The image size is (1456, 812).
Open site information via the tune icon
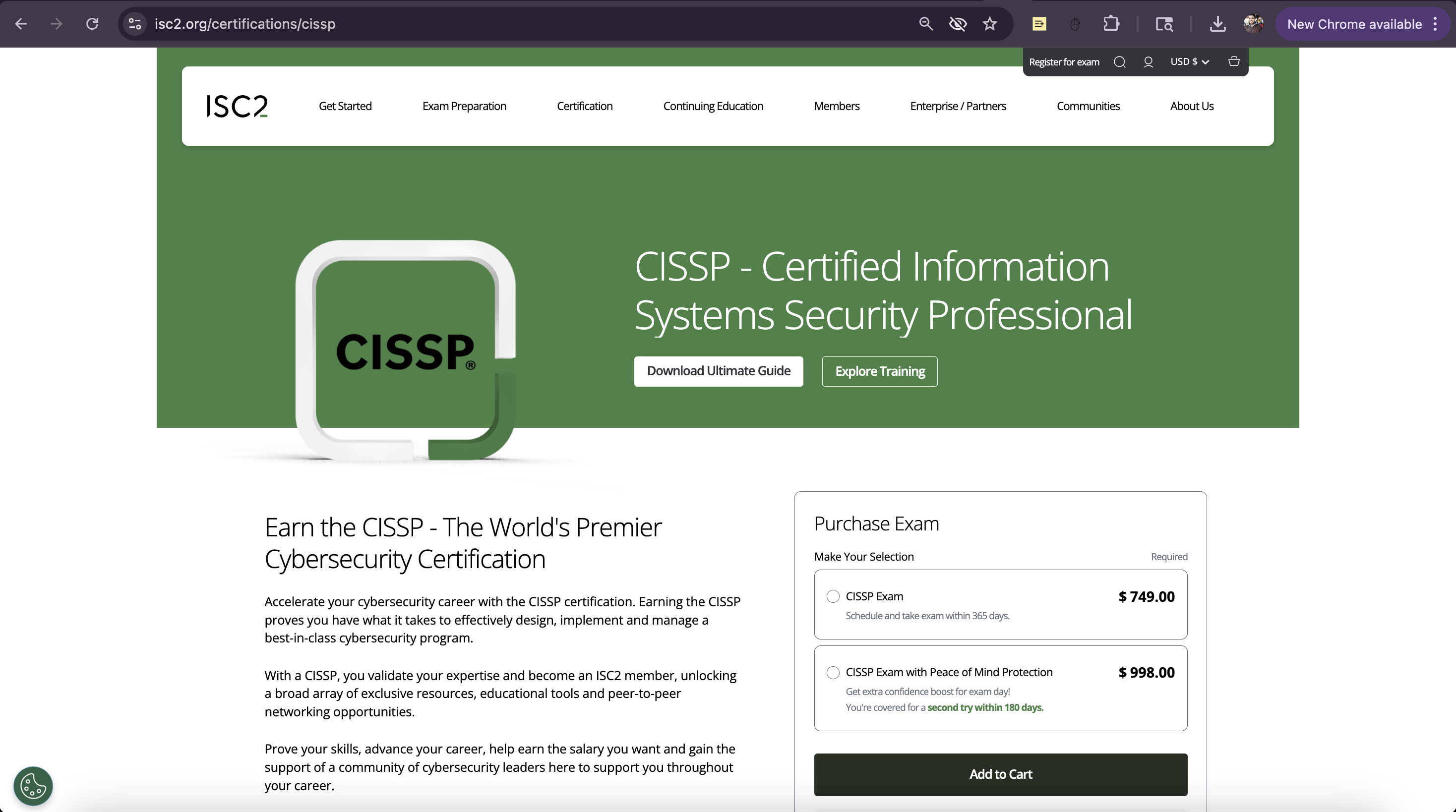[134, 24]
